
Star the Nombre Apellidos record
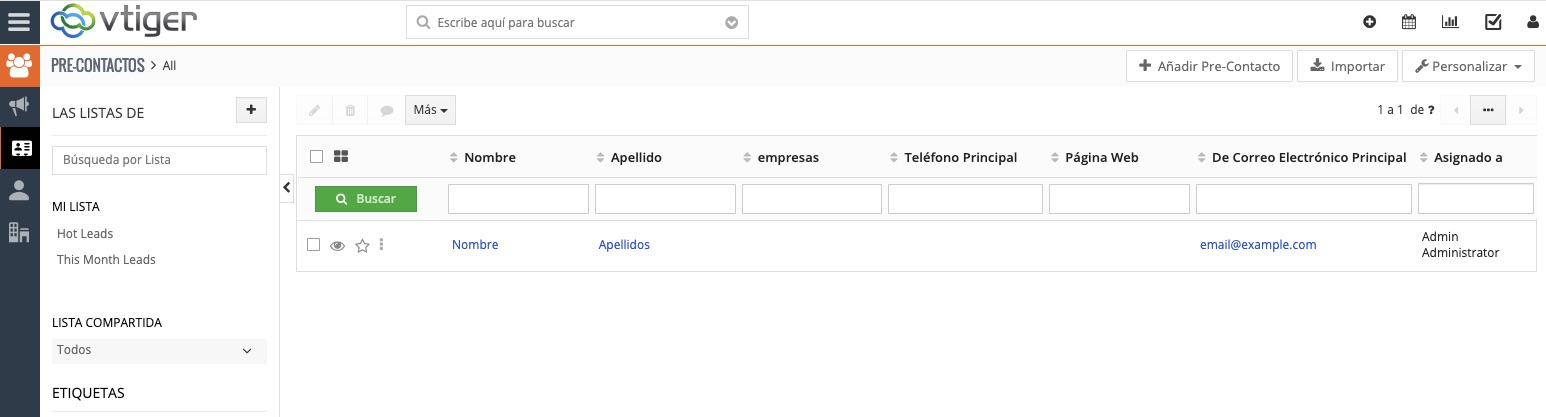pyautogui.click(x=362, y=246)
